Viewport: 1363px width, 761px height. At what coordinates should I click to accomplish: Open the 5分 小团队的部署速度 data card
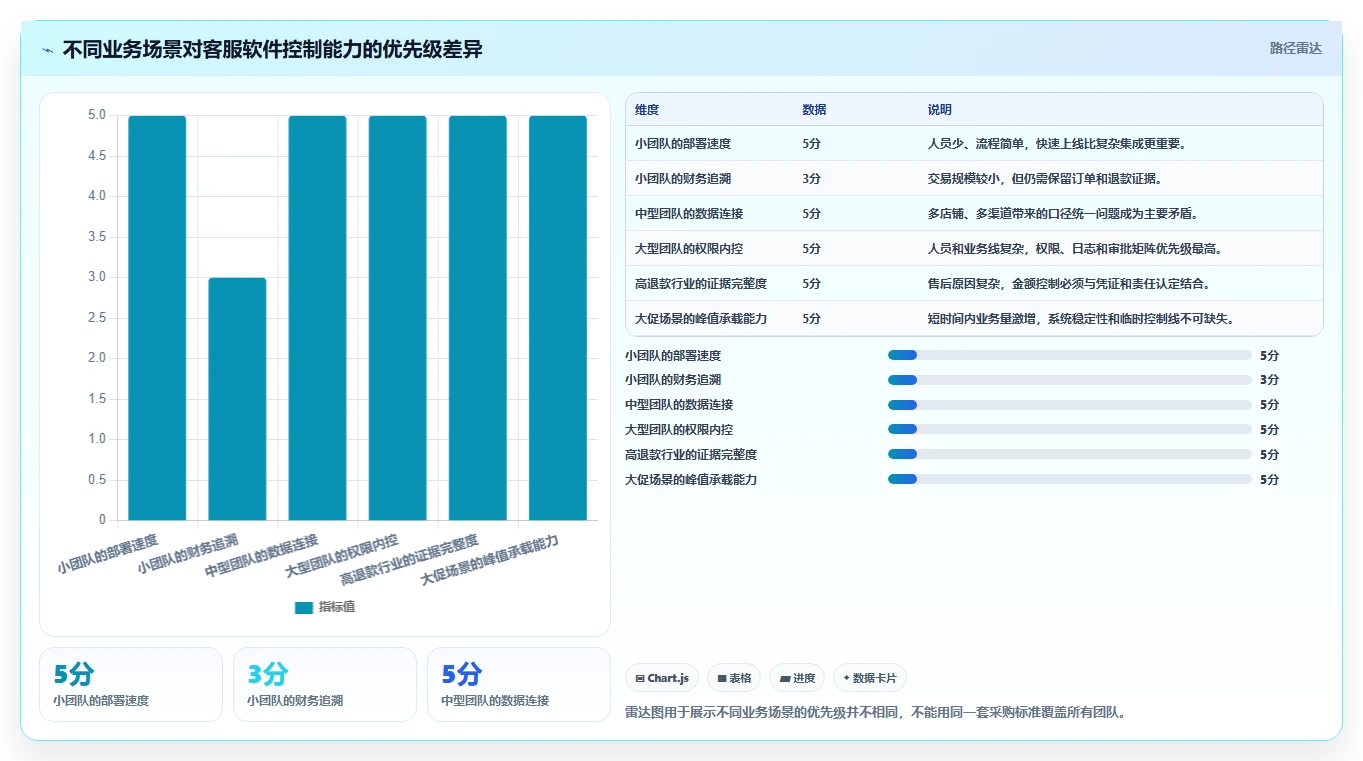[x=131, y=684]
